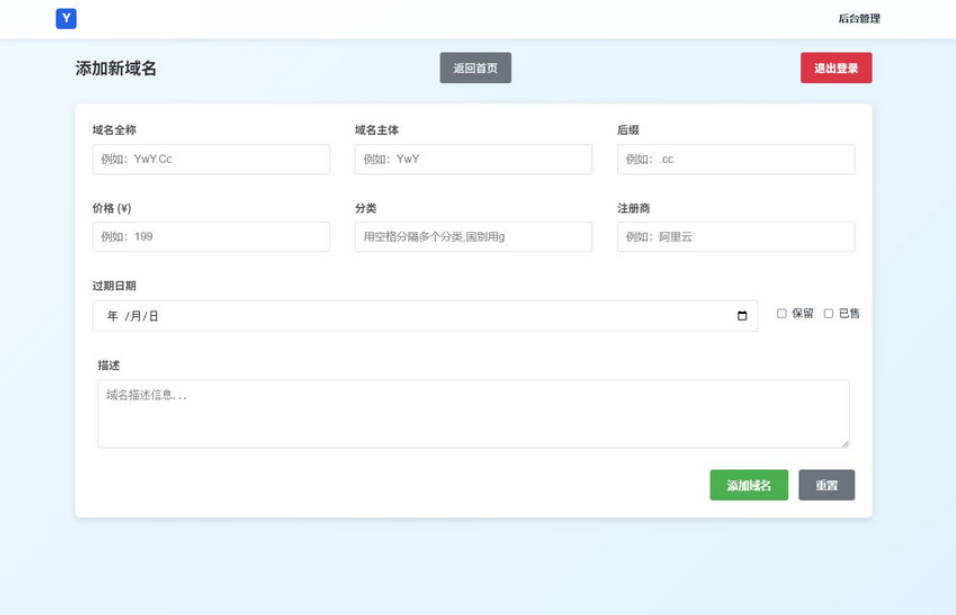Click the 返回首页 button

click(475, 68)
